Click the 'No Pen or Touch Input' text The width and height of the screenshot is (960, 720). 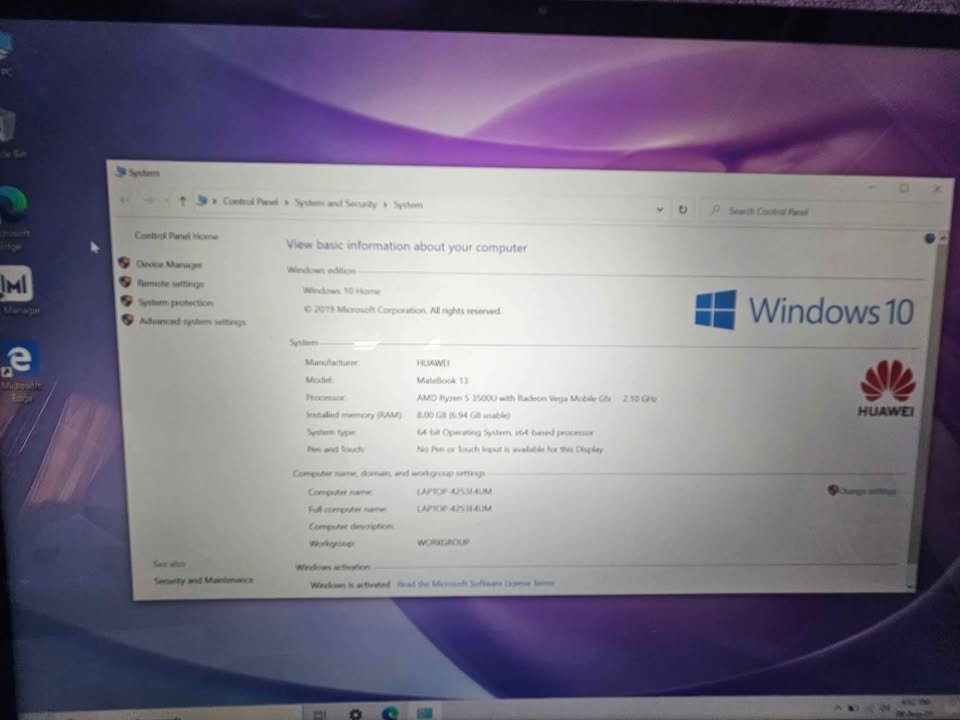(x=510, y=449)
